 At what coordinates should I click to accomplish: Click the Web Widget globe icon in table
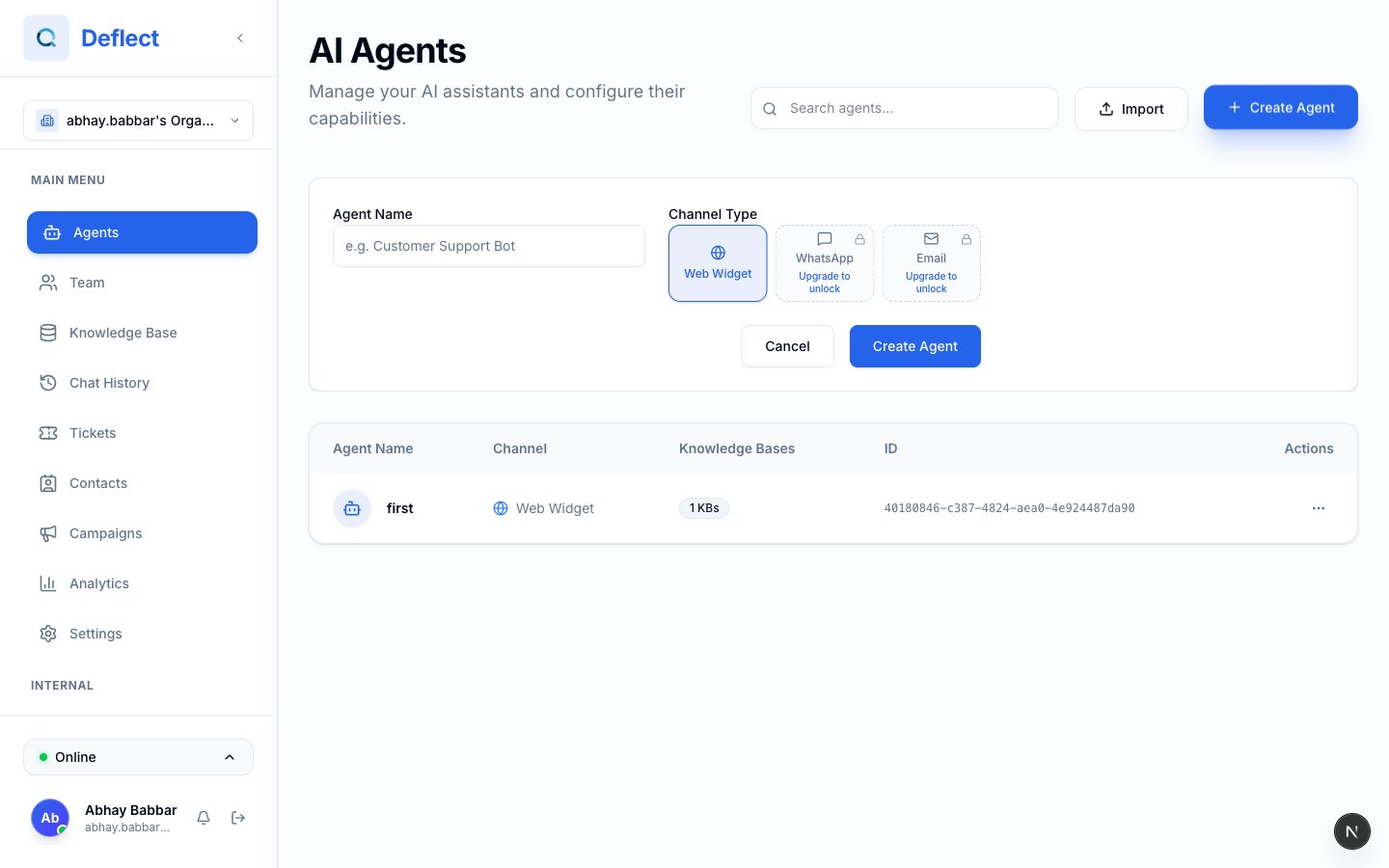(x=501, y=508)
